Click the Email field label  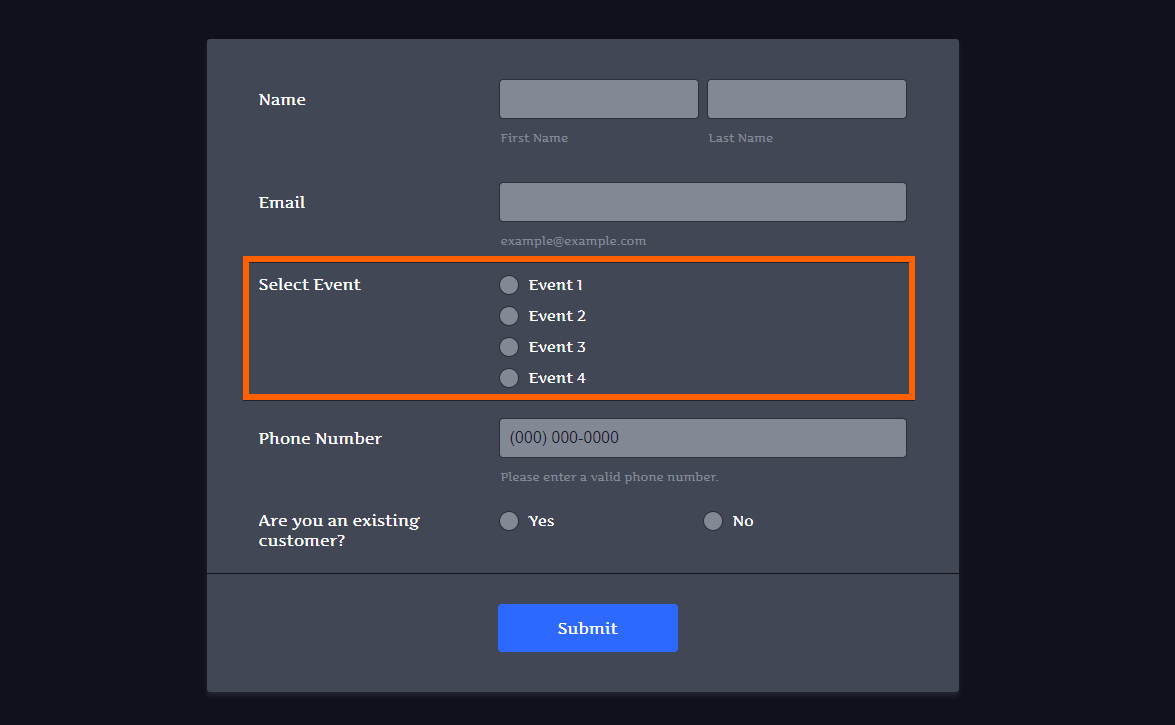[282, 203]
